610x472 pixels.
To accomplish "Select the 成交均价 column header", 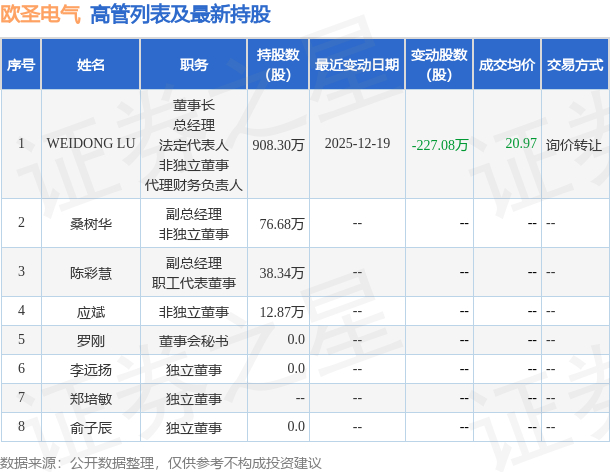I will [x=507, y=65].
